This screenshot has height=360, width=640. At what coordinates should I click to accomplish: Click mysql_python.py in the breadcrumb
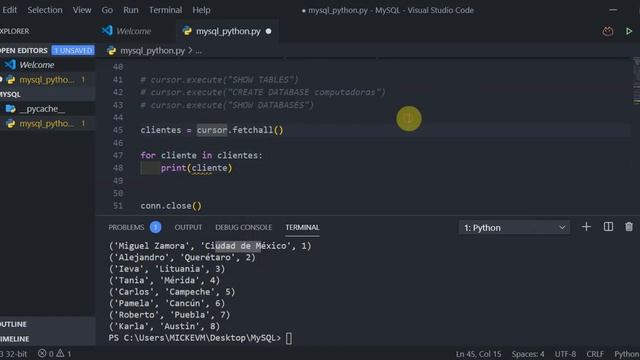tap(152, 51)
